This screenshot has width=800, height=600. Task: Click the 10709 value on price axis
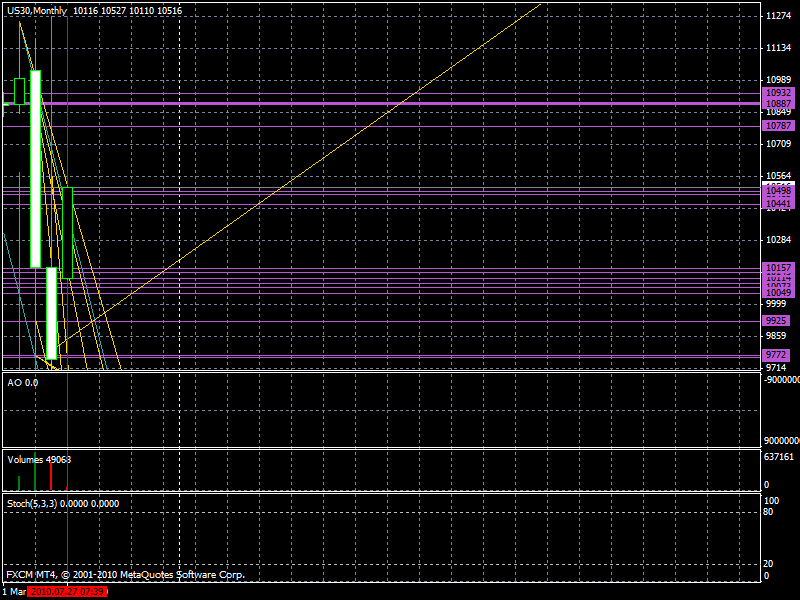(779, 144)
